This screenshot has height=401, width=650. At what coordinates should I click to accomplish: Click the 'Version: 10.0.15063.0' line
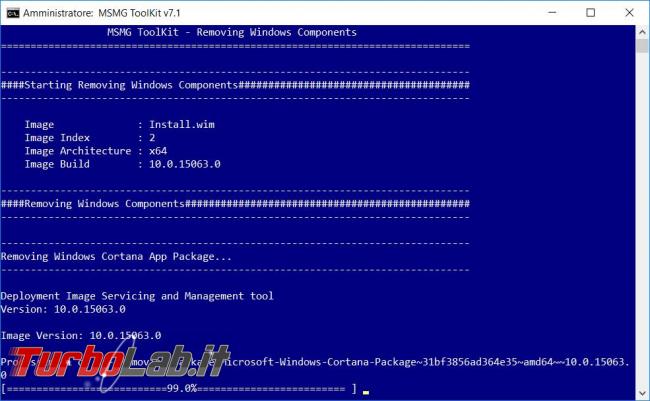[x=63, y=309]
